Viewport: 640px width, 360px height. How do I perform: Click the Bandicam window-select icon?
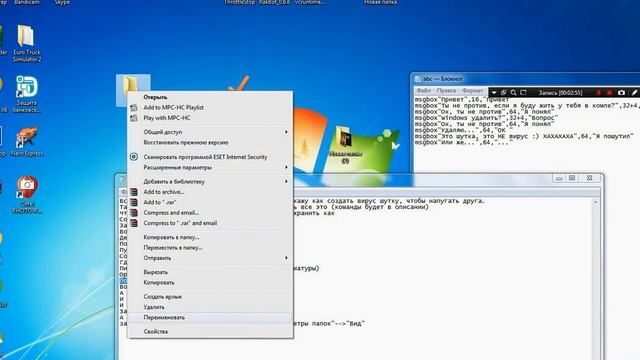[x=504, y=93]
